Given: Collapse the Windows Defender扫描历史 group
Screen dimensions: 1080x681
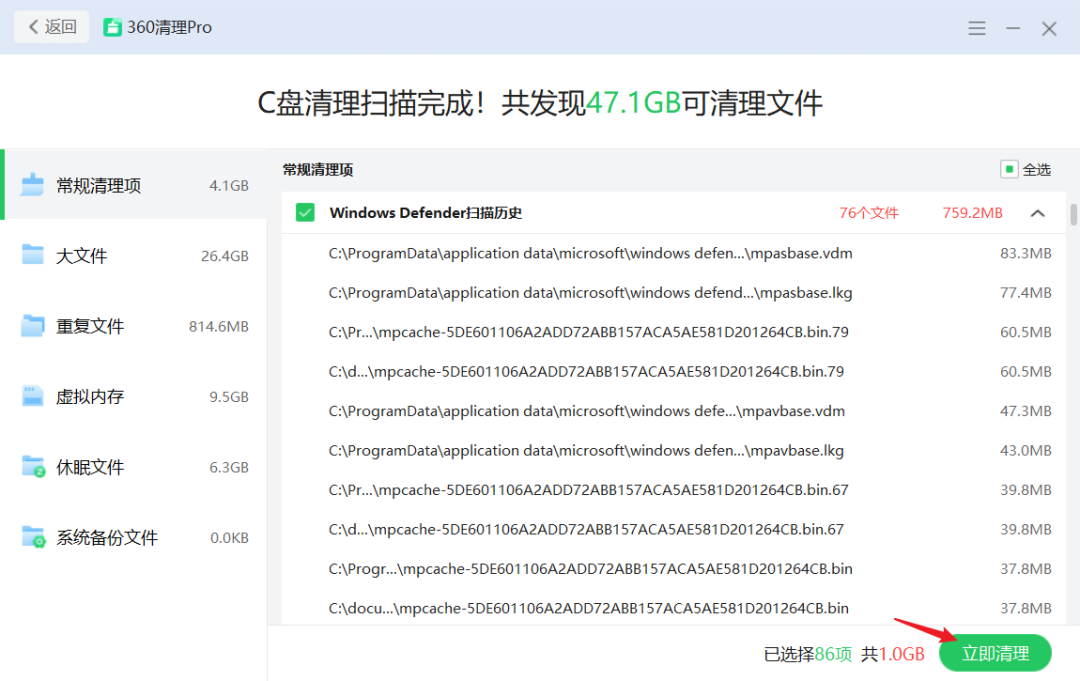Looking at the screenshot, I should pyautogui.click(x=1037, y=213).
